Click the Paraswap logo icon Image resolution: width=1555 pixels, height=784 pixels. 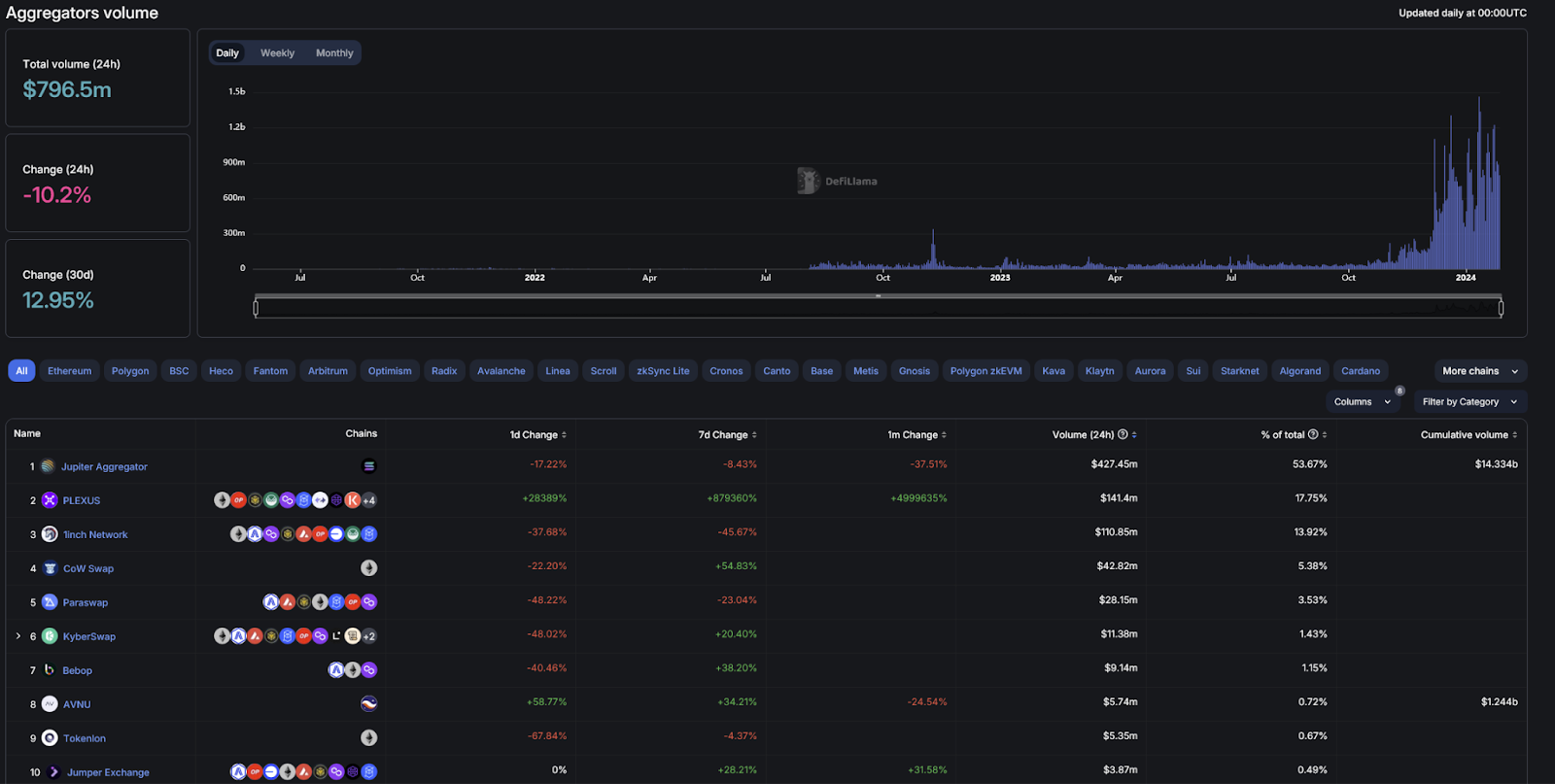(50, 602)
